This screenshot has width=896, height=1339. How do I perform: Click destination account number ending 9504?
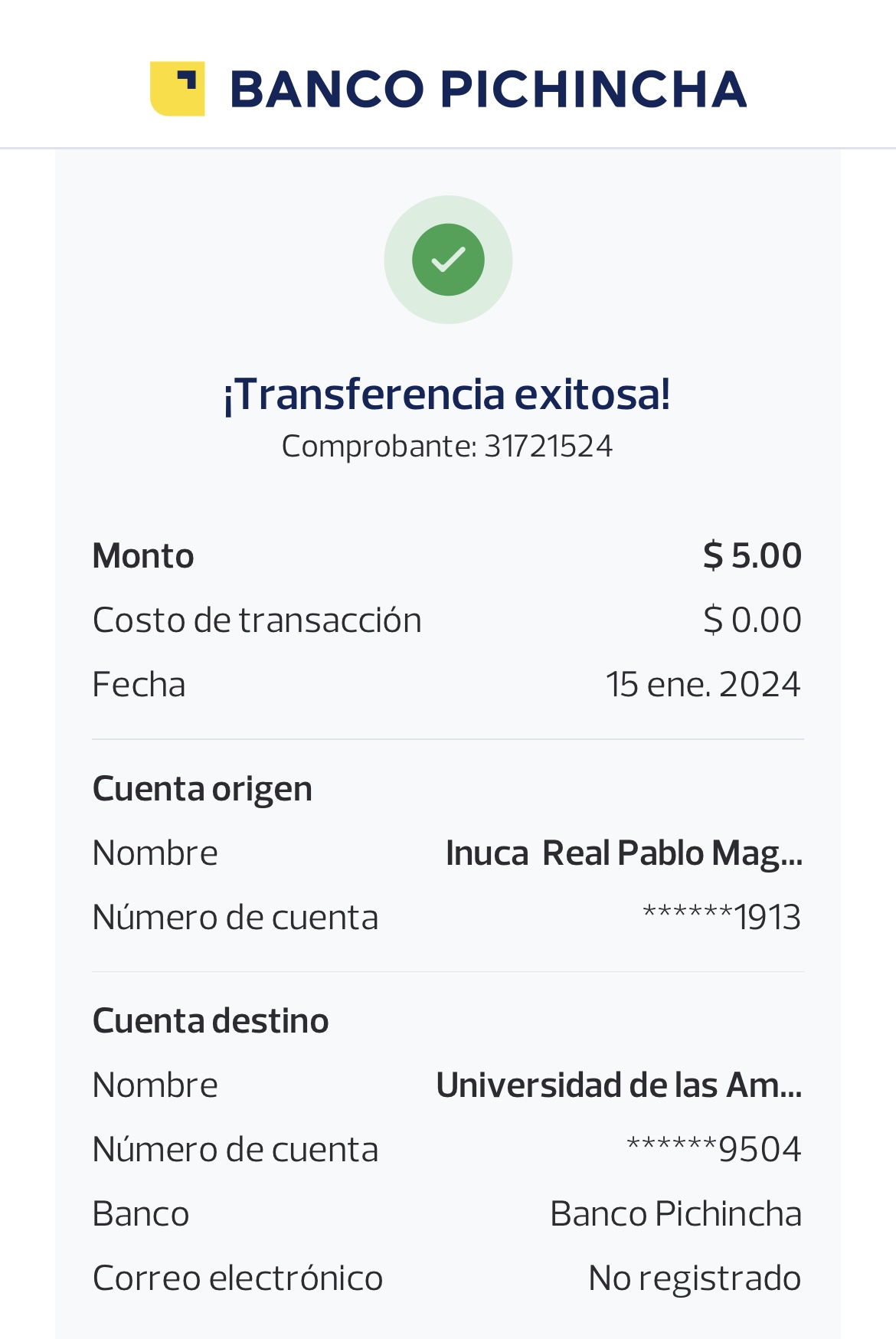pos(714,1149)
